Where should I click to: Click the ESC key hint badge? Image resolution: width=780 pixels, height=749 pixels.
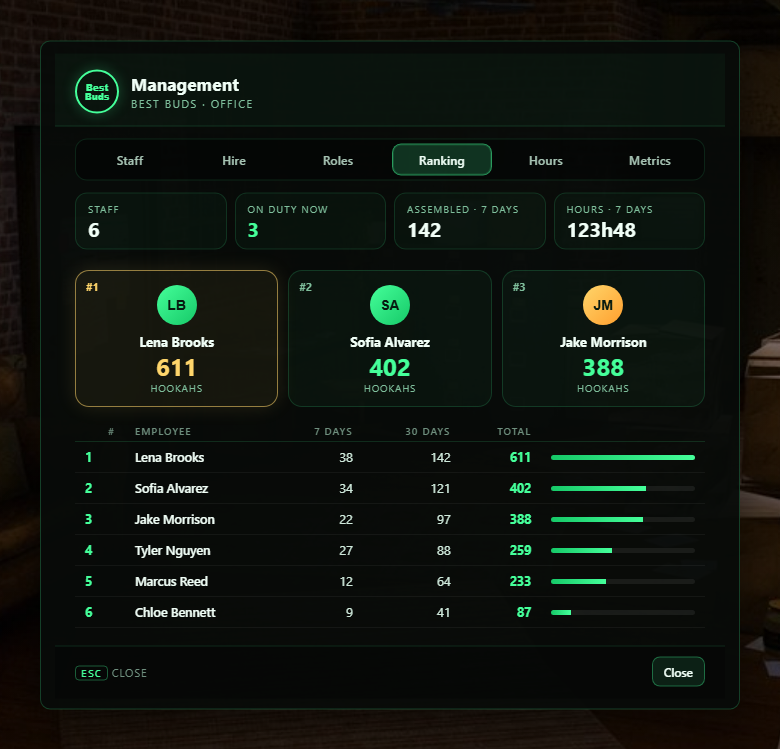(x=91, y=673)
